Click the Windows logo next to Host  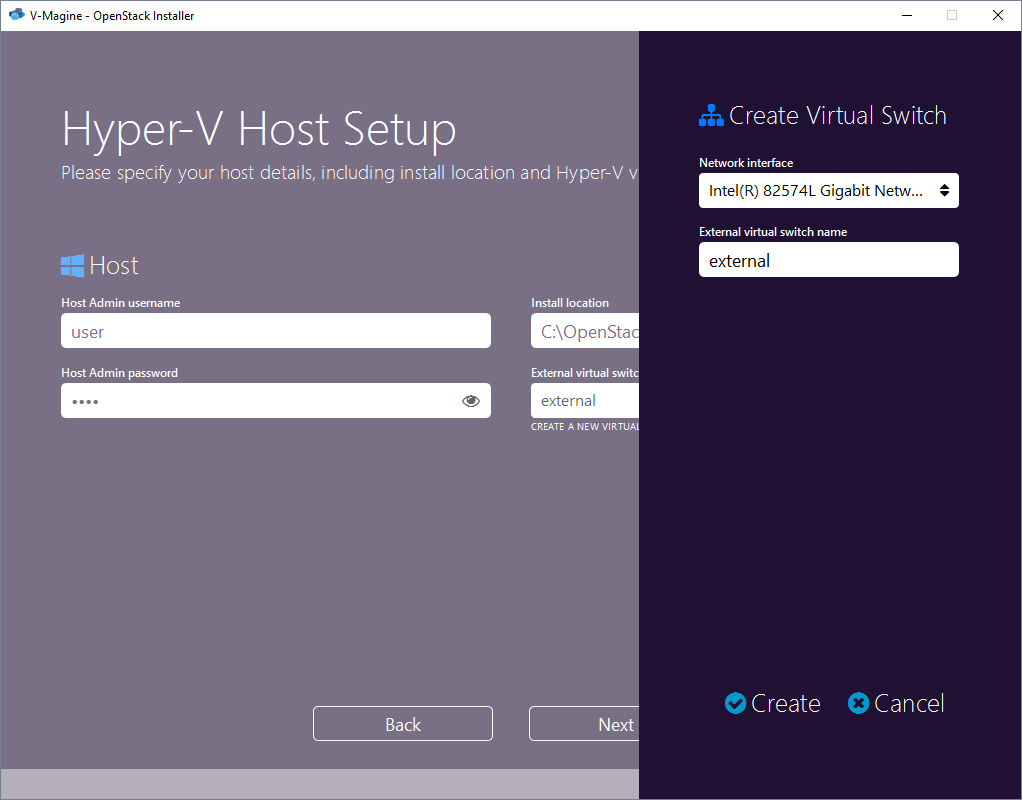[x=73, y=266]
